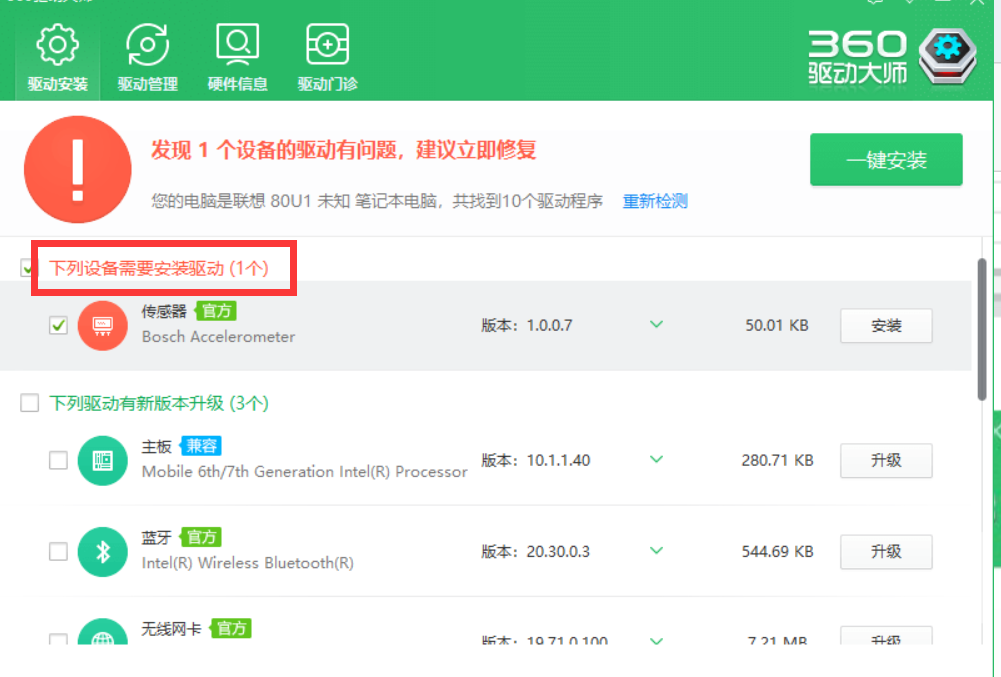Open the version dropdown in the 无线网卡 row
Viewport: 1001px width, 677px height.
tap(656, 640)
